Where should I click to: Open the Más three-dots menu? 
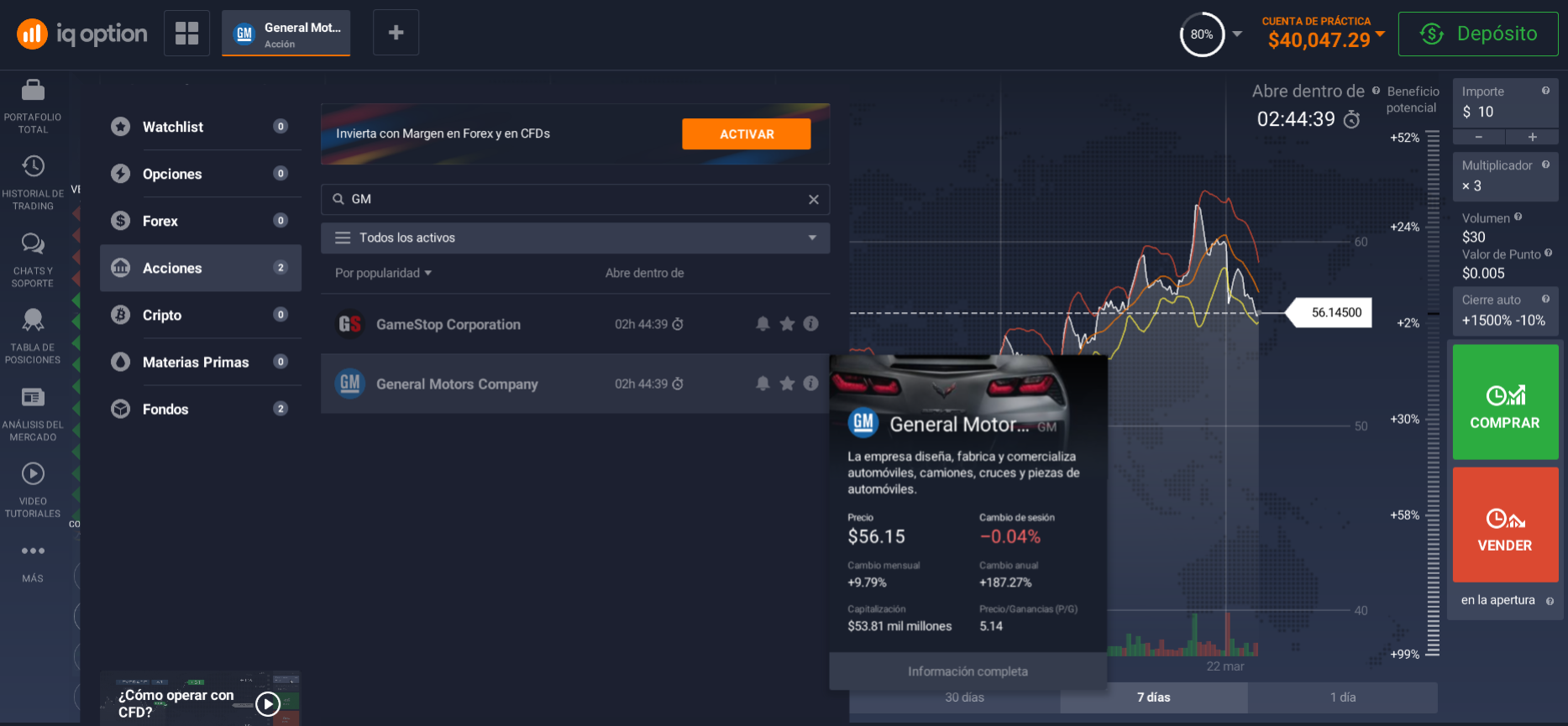33,551
